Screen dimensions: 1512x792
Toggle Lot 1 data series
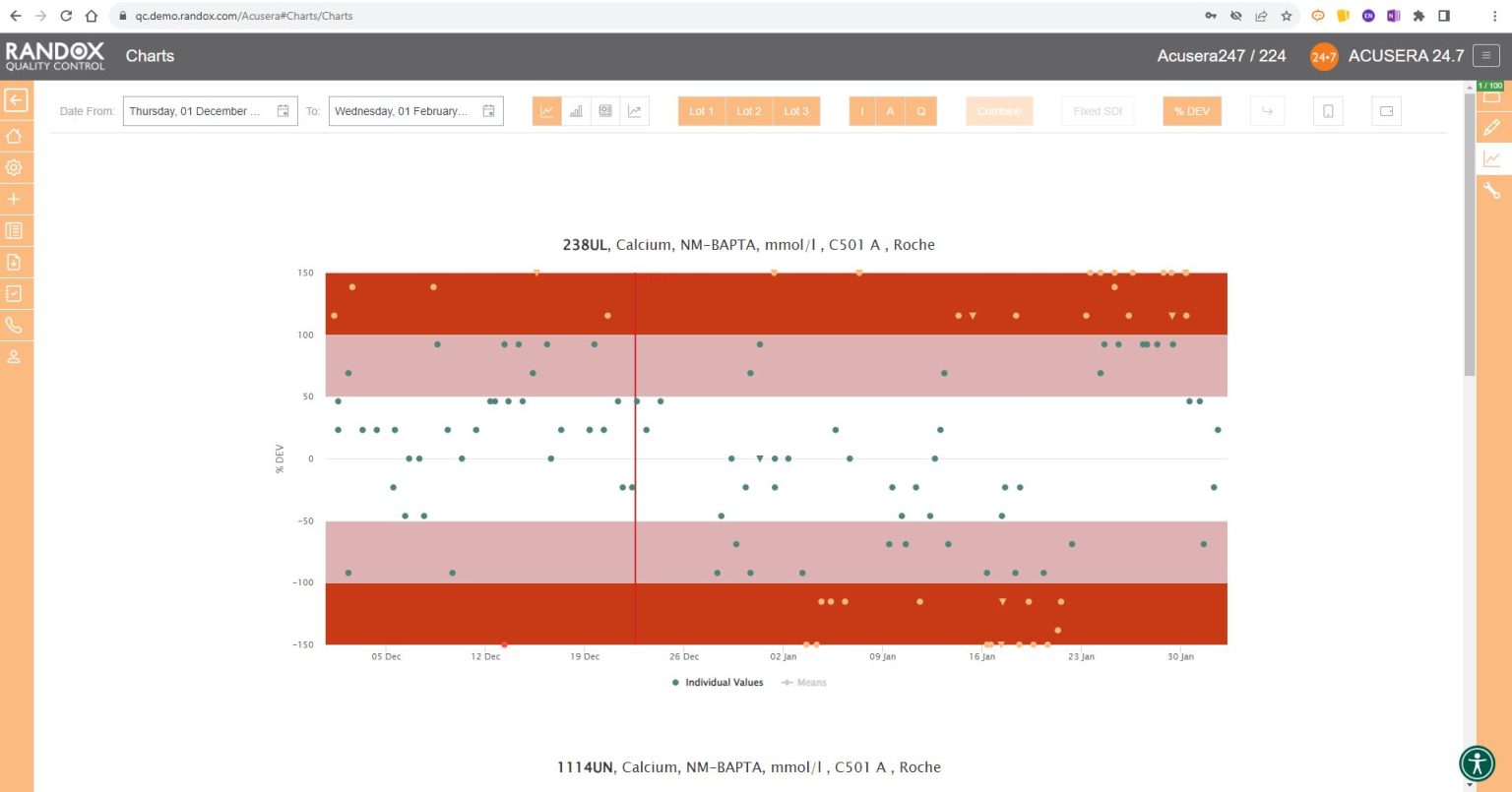[x=701, y=111]
